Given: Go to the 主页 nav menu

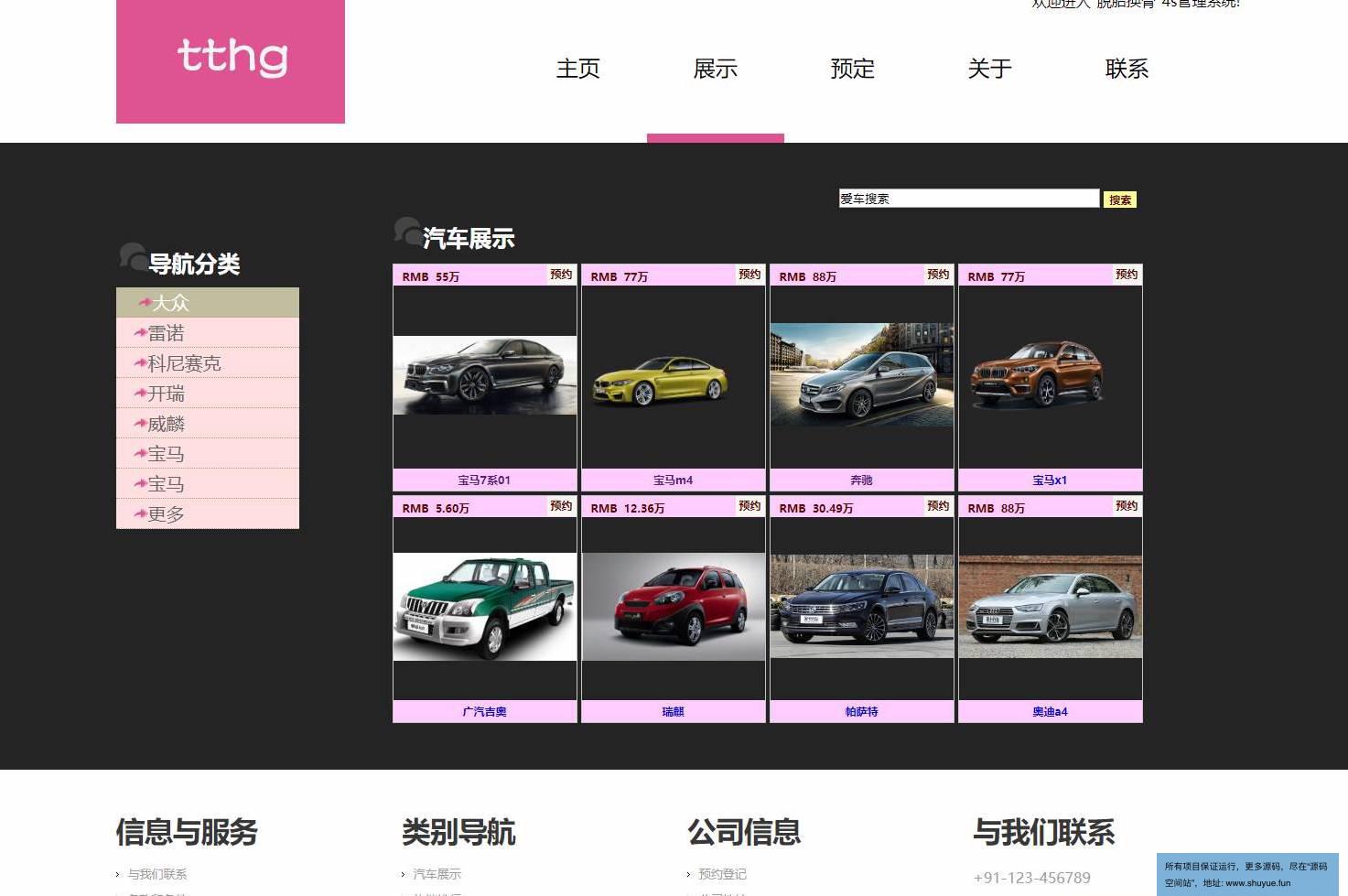Looking at the screenshot, I should click(x=578, y=69).
